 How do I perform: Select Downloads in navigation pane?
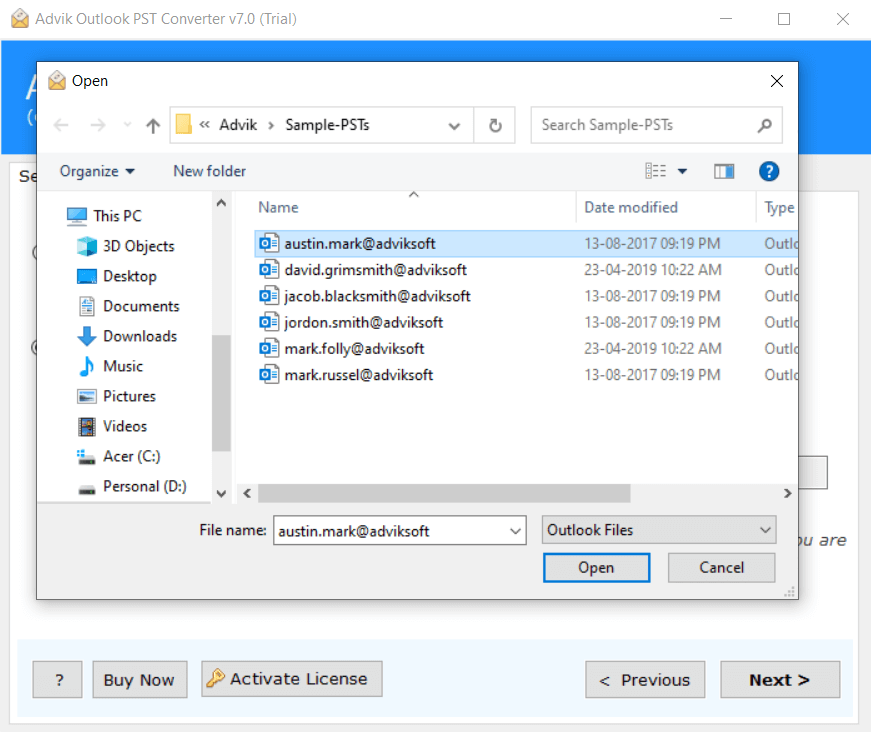click(x=127, y=336)
